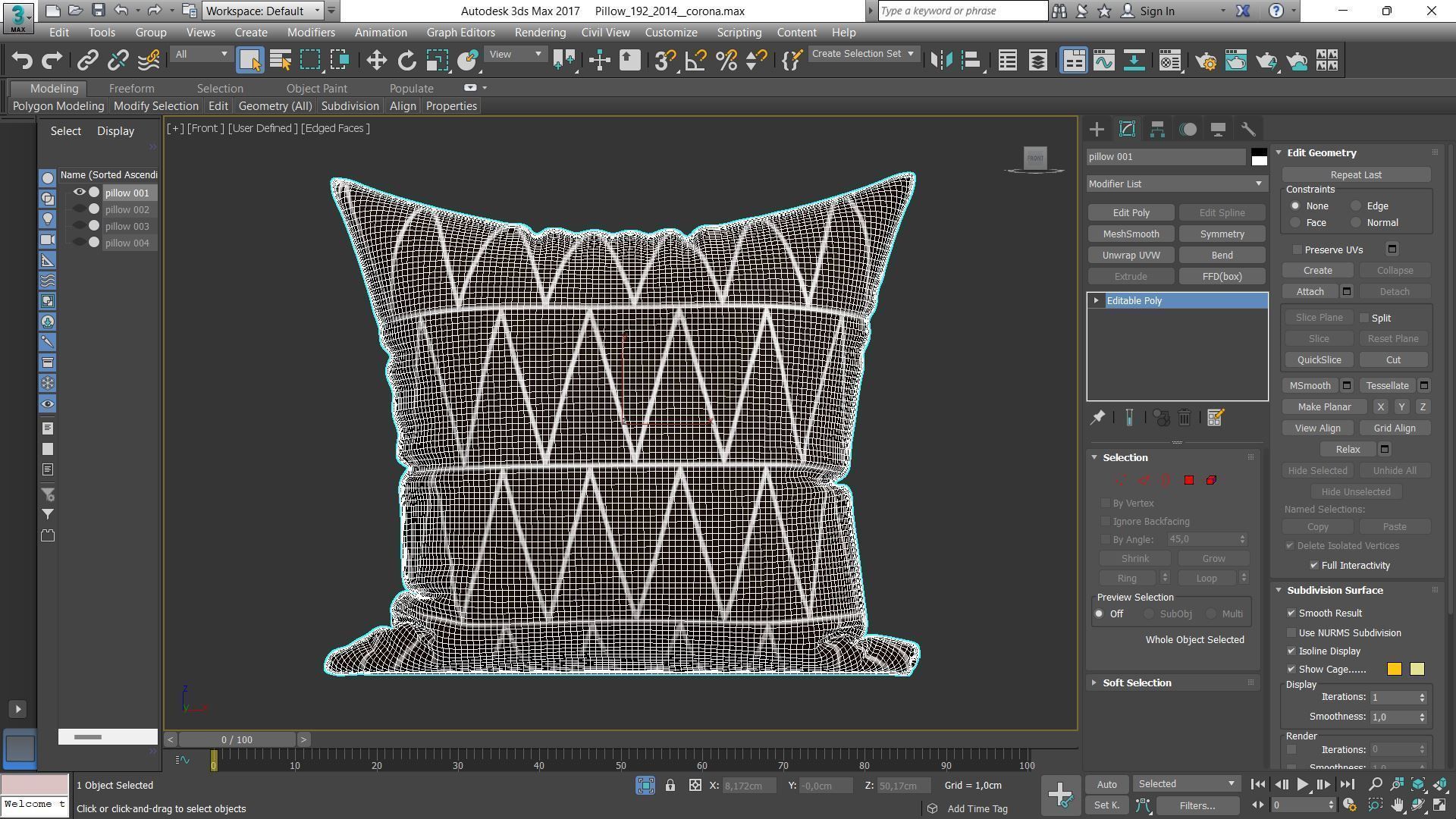Open Select by Name list icon
1456x819 pixels.
coord(281,61)
